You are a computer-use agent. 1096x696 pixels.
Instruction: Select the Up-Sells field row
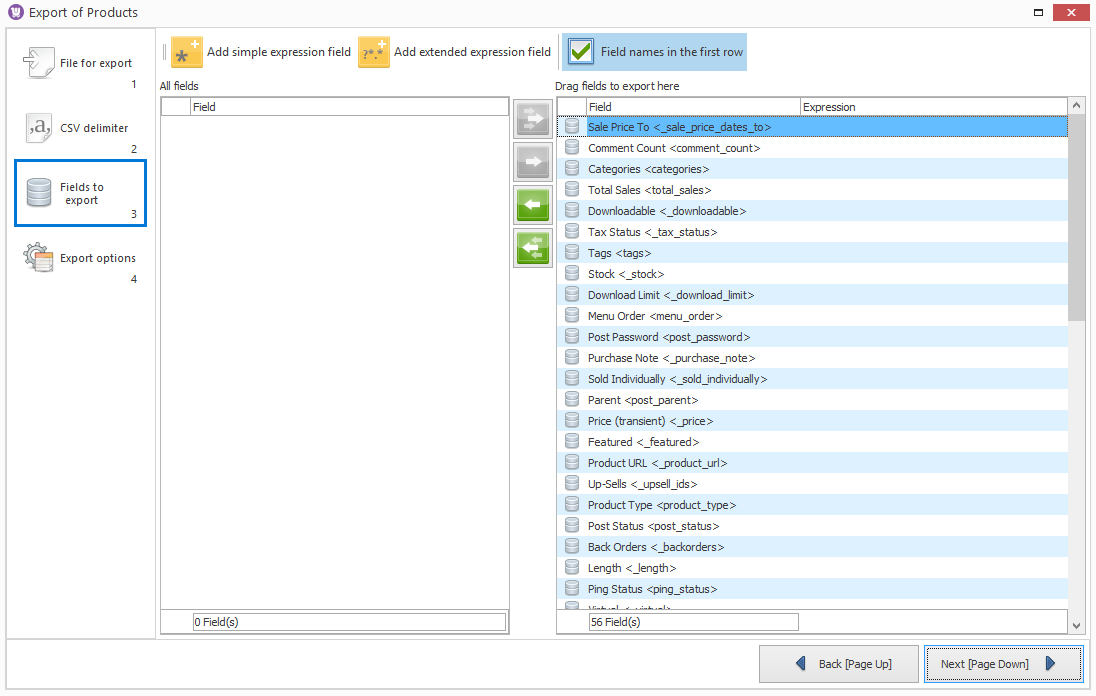[x=813, y=484]
